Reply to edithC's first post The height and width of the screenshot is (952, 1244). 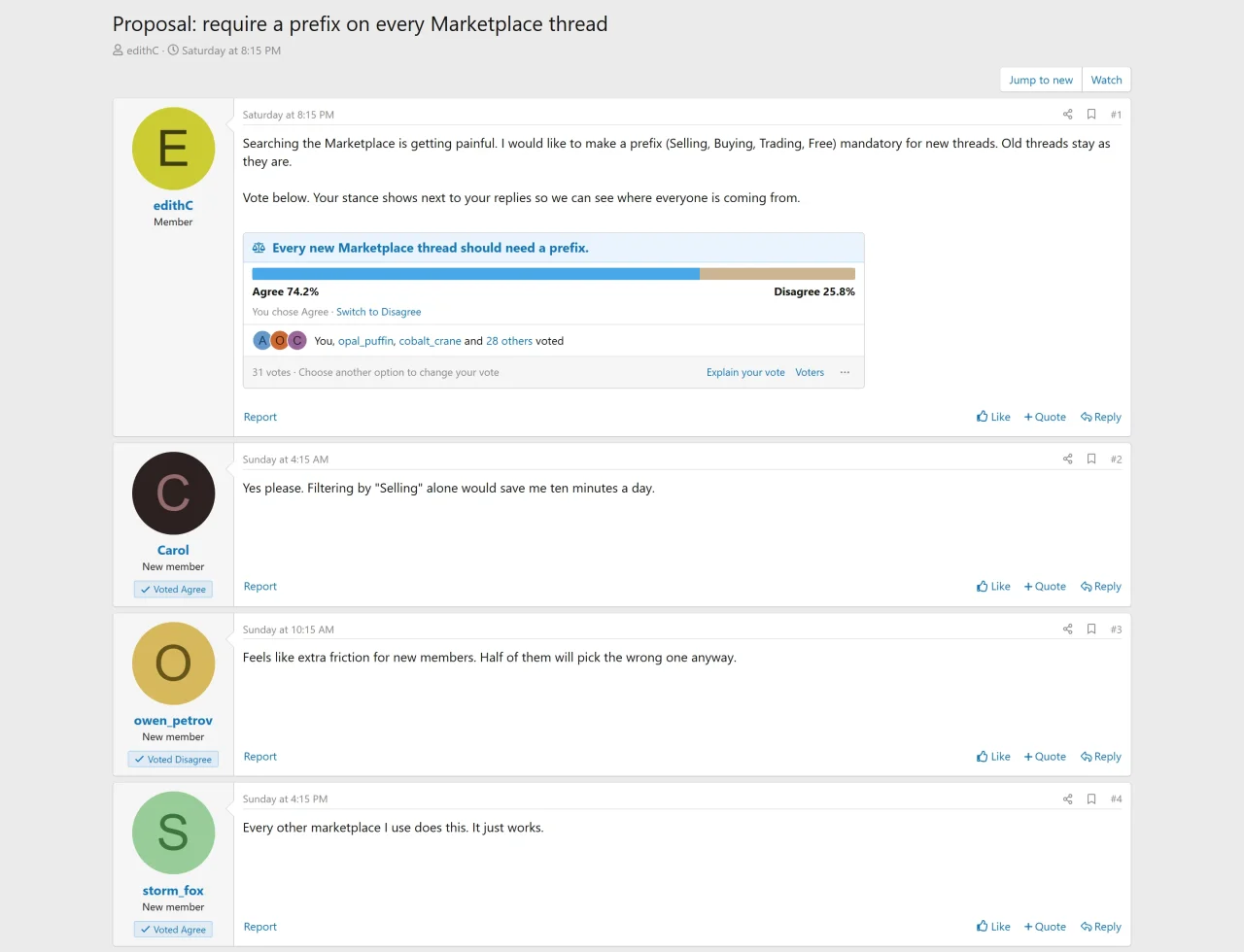pos(1101,417)
